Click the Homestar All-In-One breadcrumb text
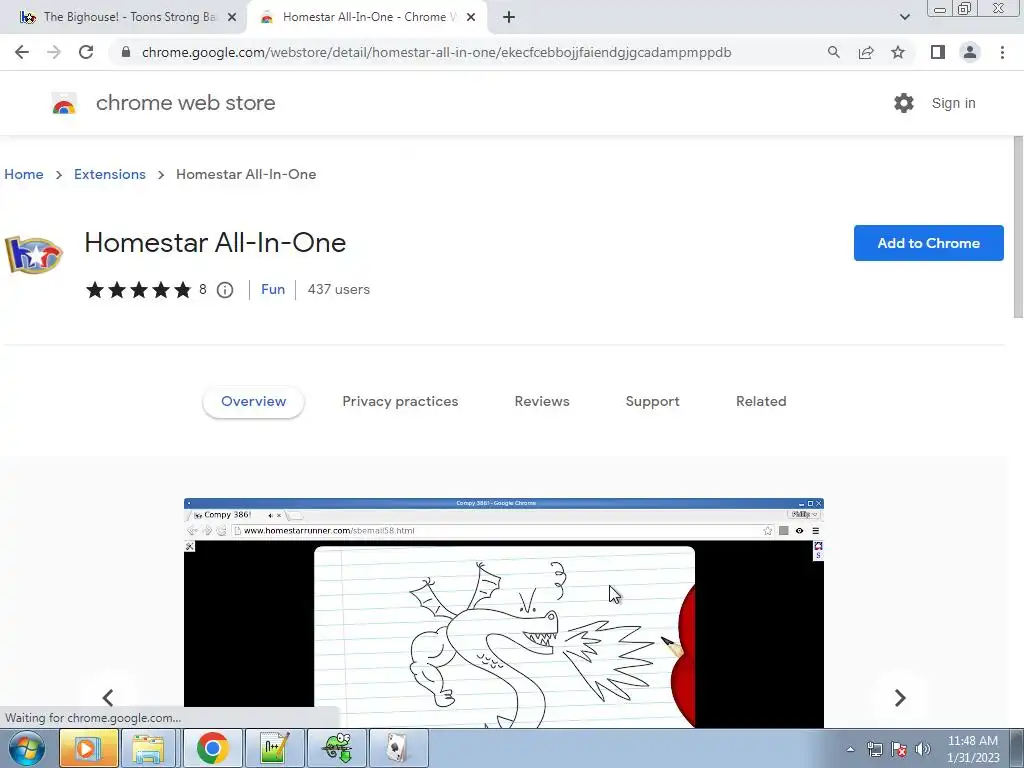This screenshot has height=768, width=1024. tap(246, 174)
